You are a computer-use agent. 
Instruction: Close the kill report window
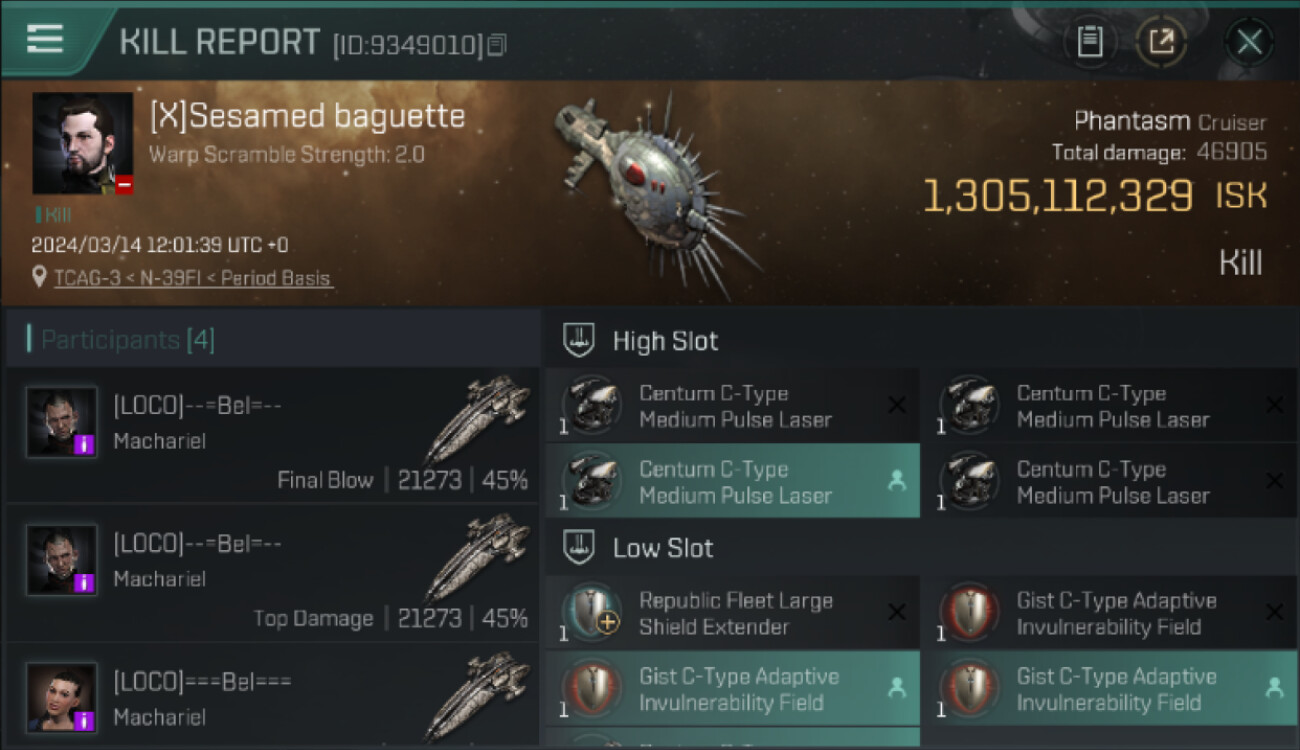[1249, 41]
